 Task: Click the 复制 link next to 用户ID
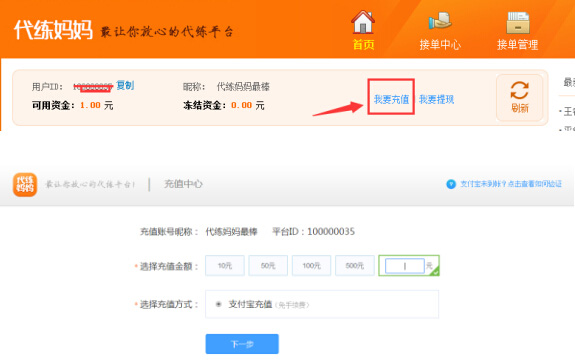point(125,85)
